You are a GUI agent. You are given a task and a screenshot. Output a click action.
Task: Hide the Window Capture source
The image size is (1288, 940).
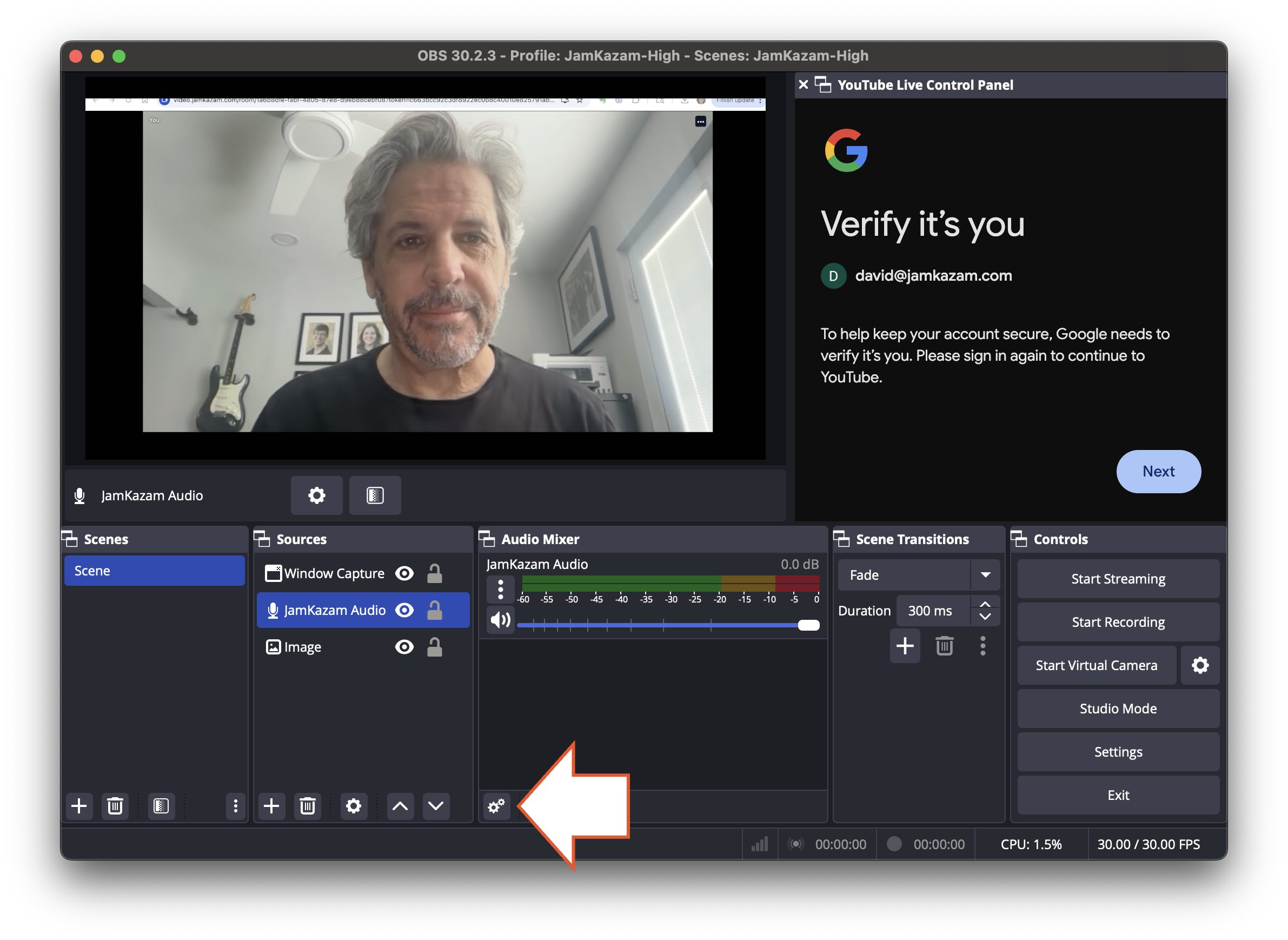coord(404,573)
